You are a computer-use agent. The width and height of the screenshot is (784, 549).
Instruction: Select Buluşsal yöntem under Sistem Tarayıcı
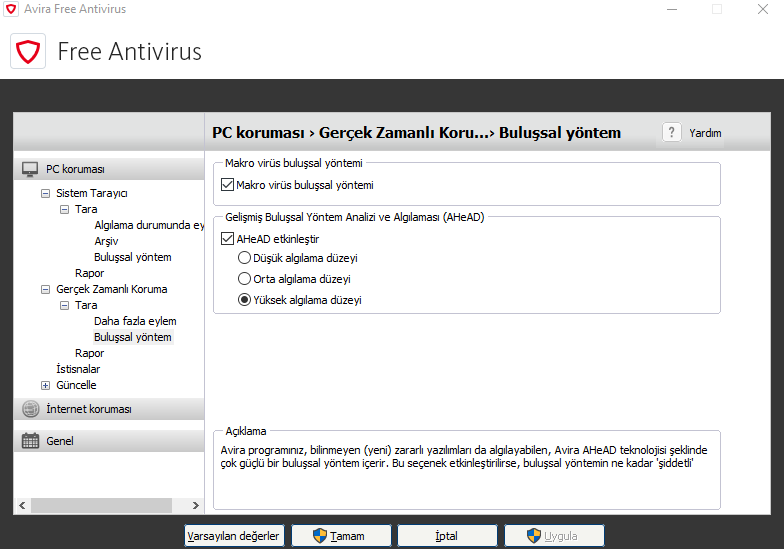pos(132,258)
